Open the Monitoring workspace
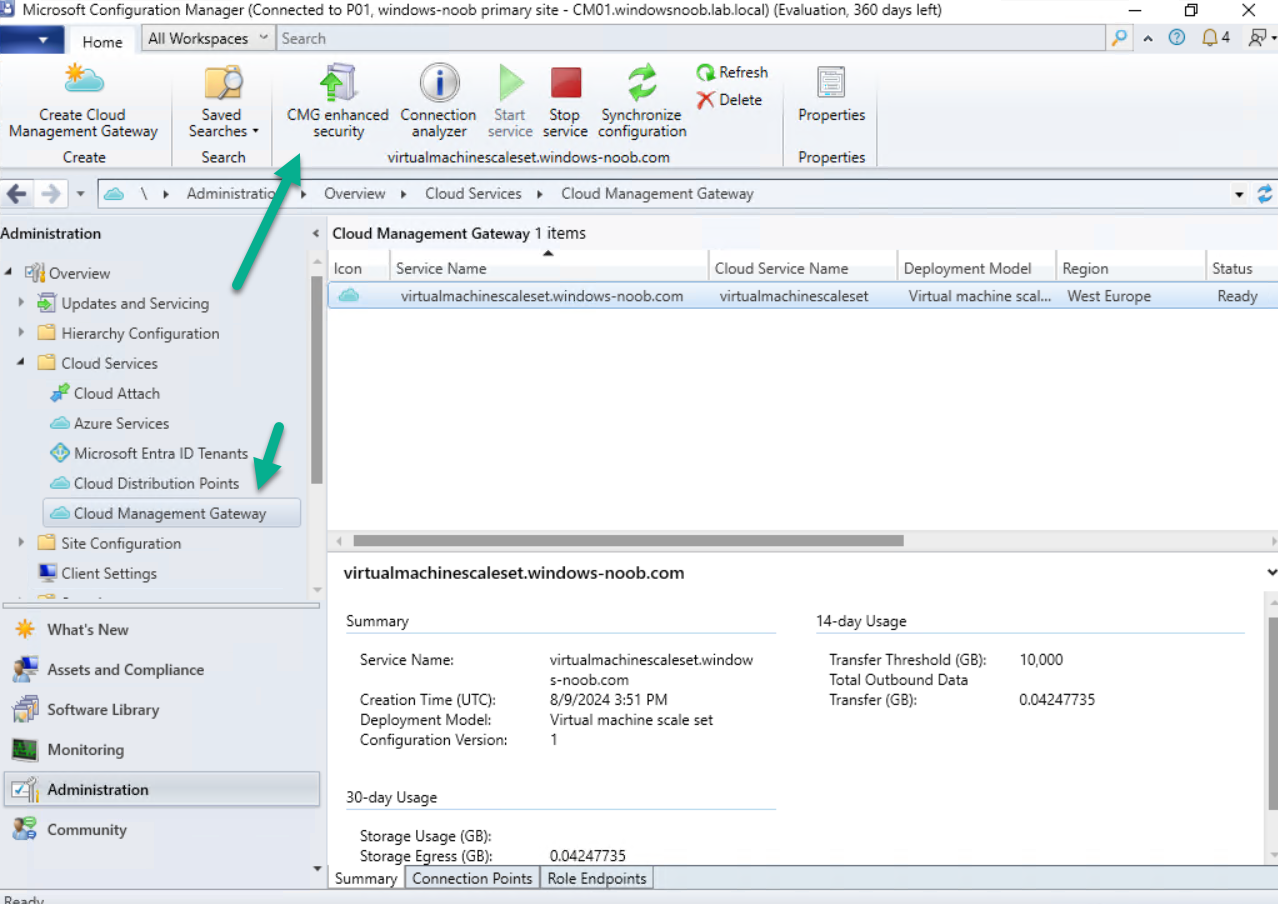Image resolution: width=1278 pixels, height=904 pixels. point(160,750)
